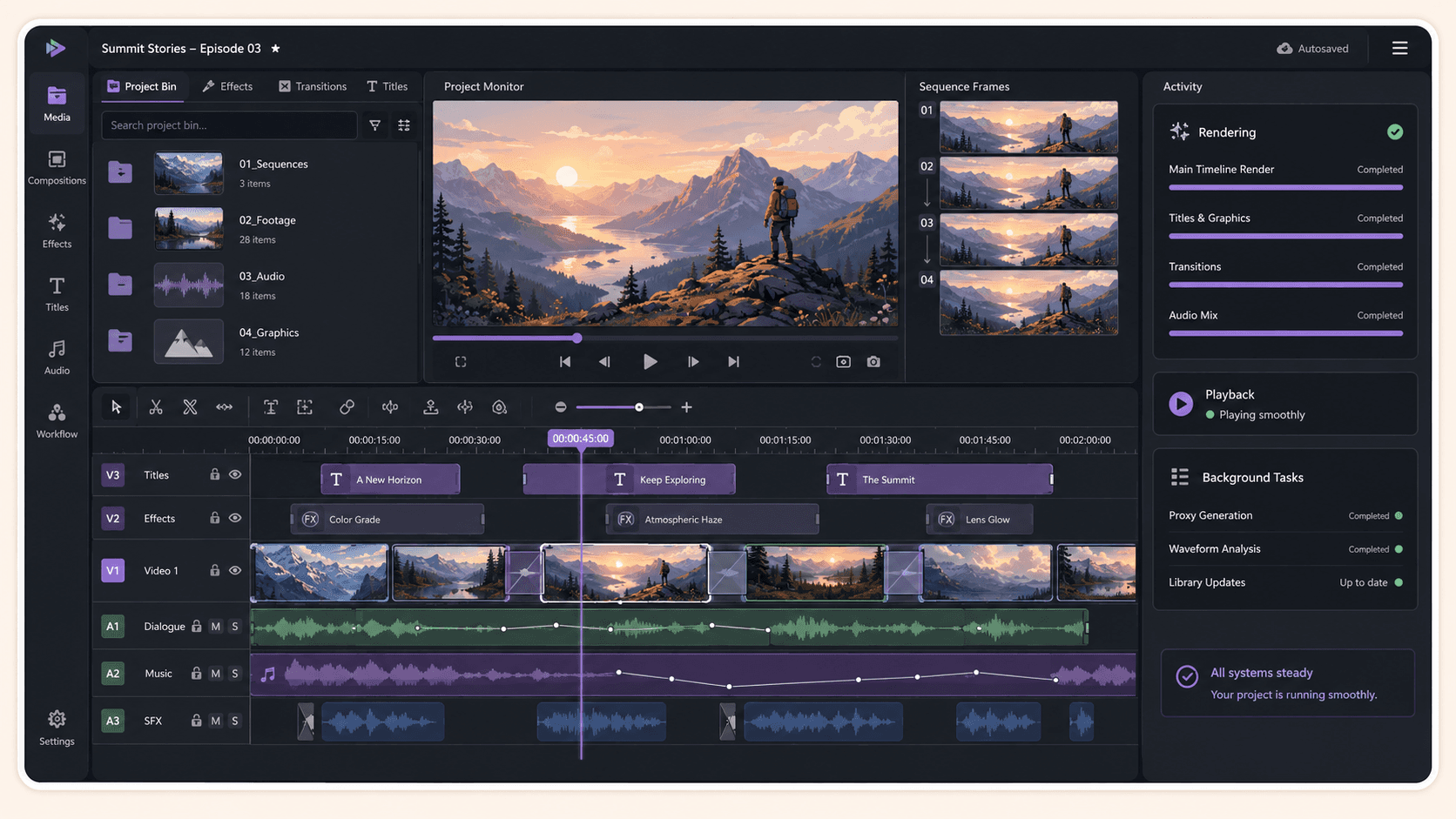Select the Color Grade effect clip

tap(388, 520)
